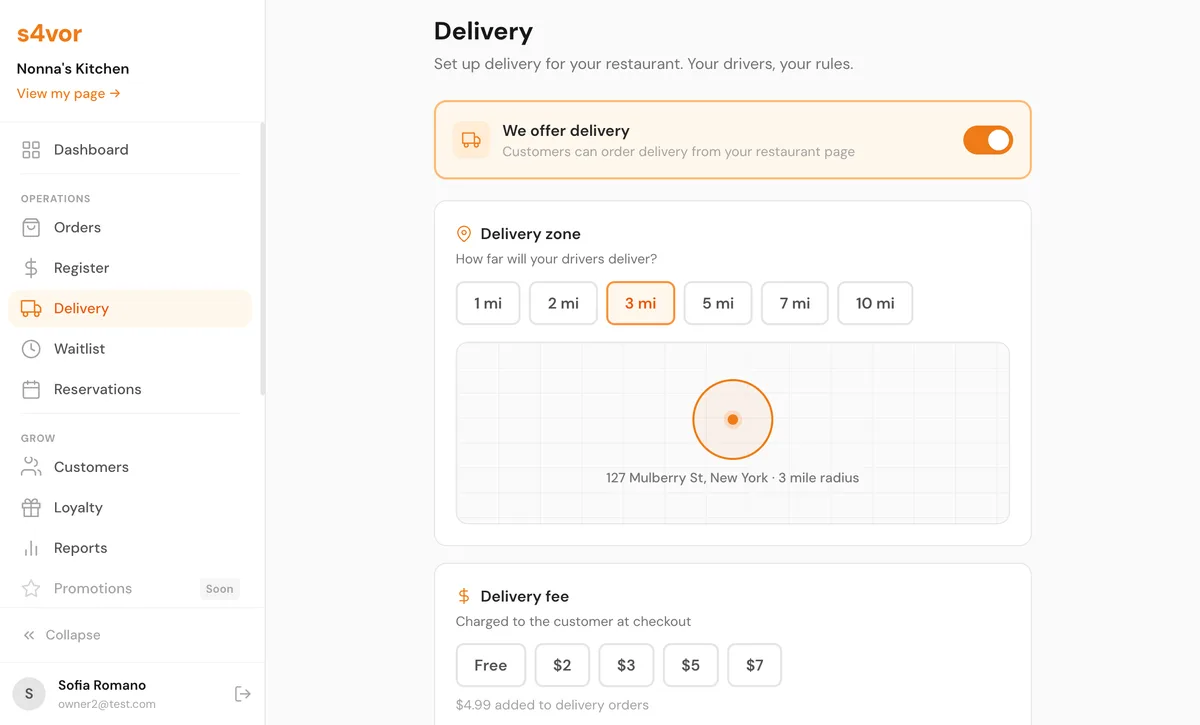Click the delivery truck icon in the banner

pyautogui.click(x=470, y=140)
